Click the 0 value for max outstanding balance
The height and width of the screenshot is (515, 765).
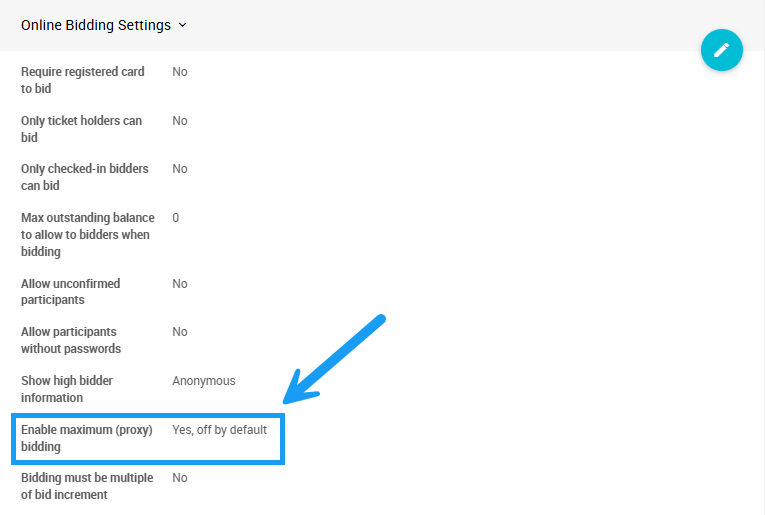pyautogui.click(x=176, y=218)
